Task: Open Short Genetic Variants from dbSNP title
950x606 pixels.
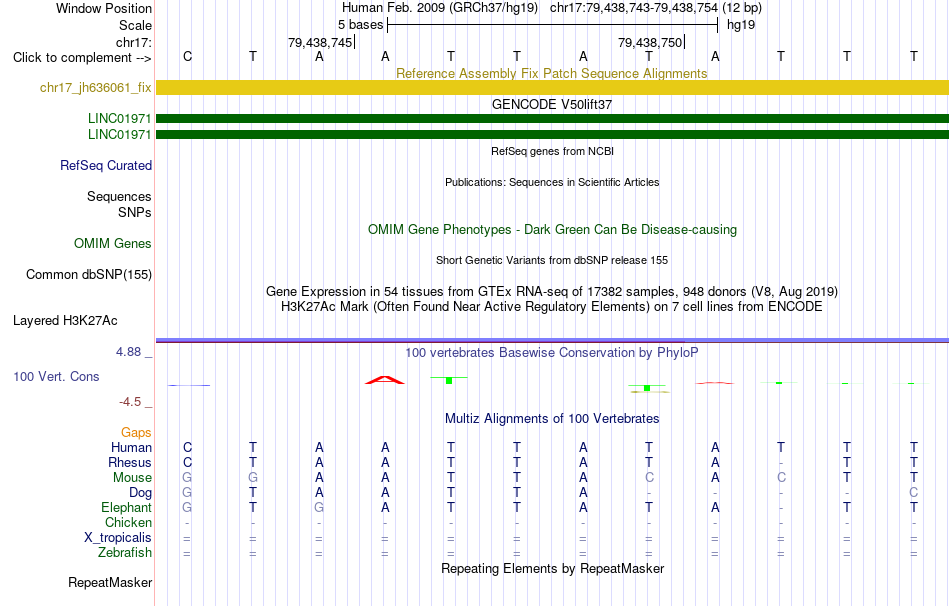Action: pyautogui.click(x=552, y=260)
